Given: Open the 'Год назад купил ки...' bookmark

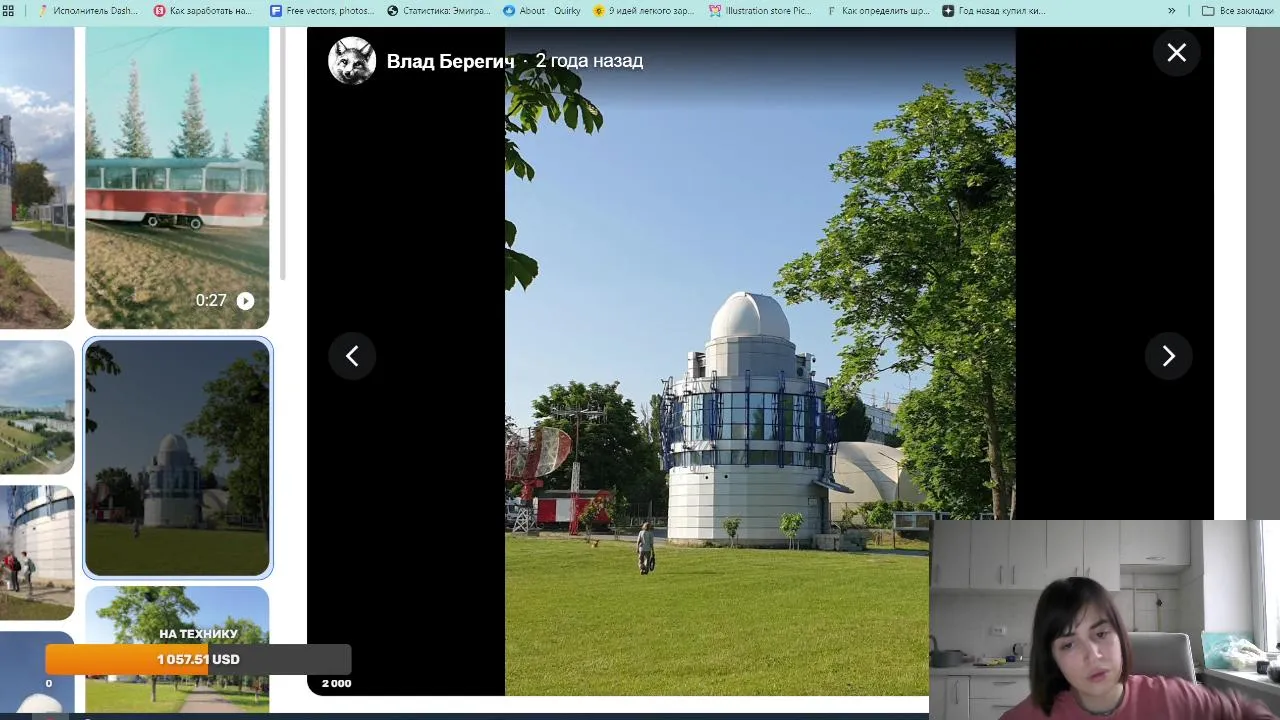Looking at the screenshot, I should point(994,11).
